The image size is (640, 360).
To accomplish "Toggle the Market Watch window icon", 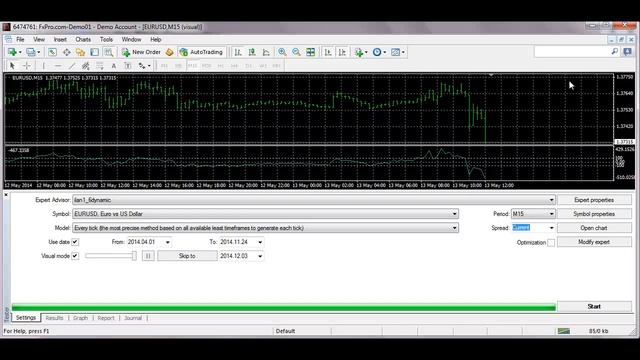I will (52, 52).
